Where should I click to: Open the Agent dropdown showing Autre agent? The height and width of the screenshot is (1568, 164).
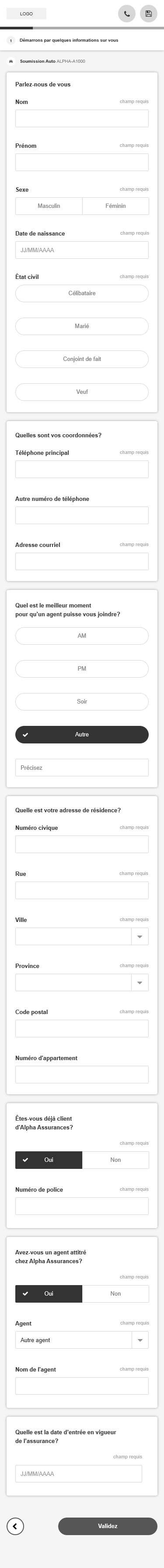[x=82, y=1340]
